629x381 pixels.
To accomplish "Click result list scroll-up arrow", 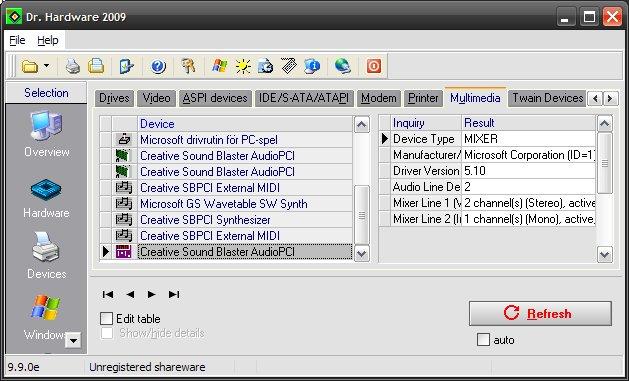I will [605, 124].
